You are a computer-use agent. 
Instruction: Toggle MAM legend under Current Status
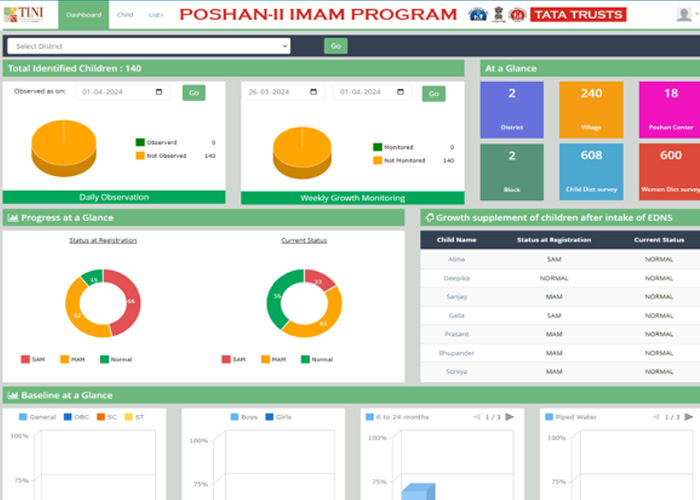(273, 359)
